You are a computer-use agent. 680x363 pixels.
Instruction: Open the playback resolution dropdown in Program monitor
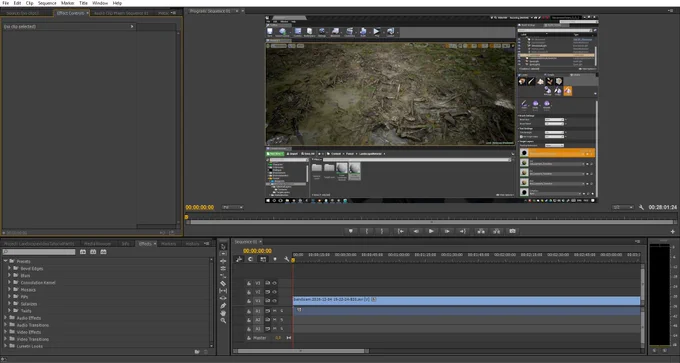point(623,207)
